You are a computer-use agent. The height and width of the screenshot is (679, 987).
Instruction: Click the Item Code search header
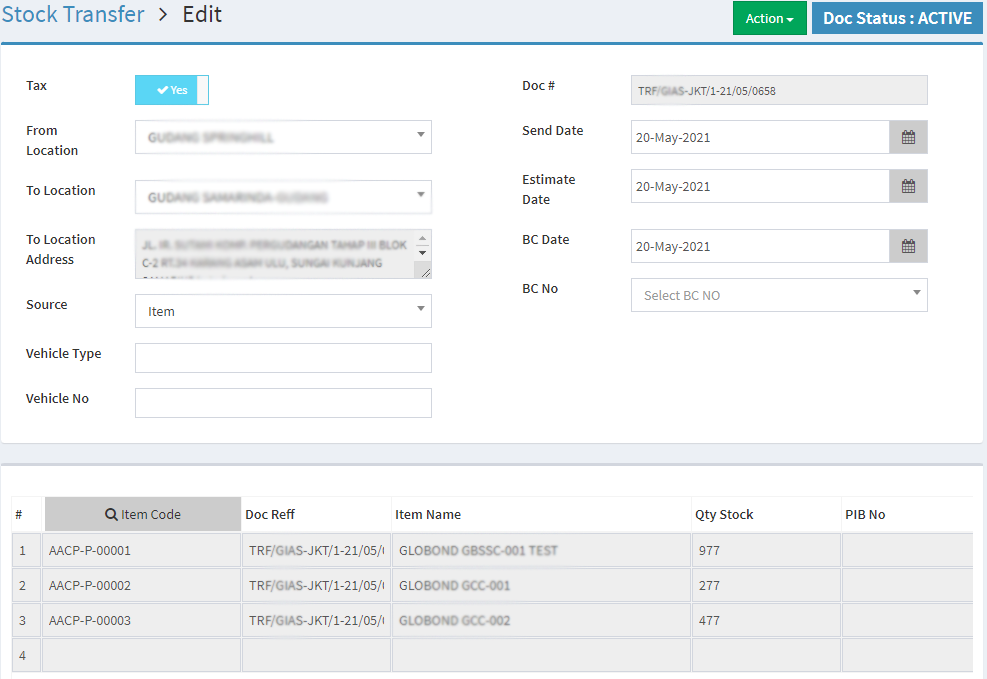(143, 514)
